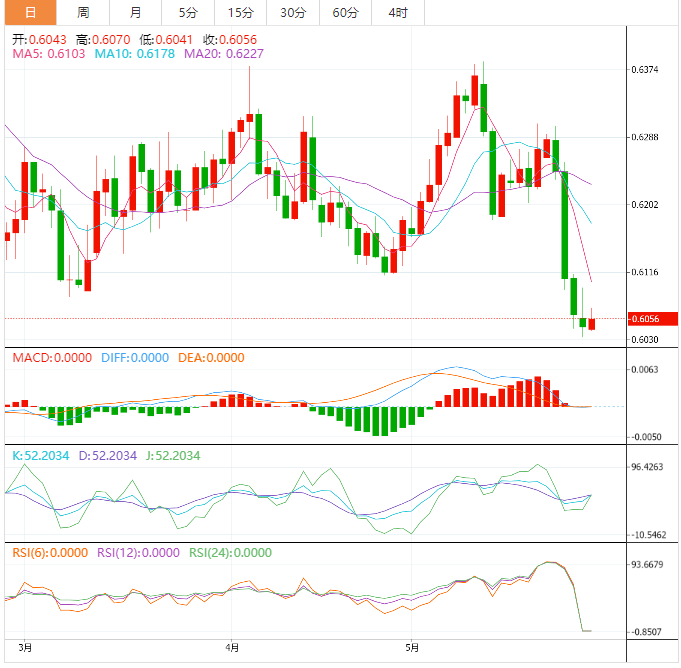Open the 月 monthly chart tab
The height and width of the screenshot is (668, 681).
pyautogui.click(x=135, y=13)
